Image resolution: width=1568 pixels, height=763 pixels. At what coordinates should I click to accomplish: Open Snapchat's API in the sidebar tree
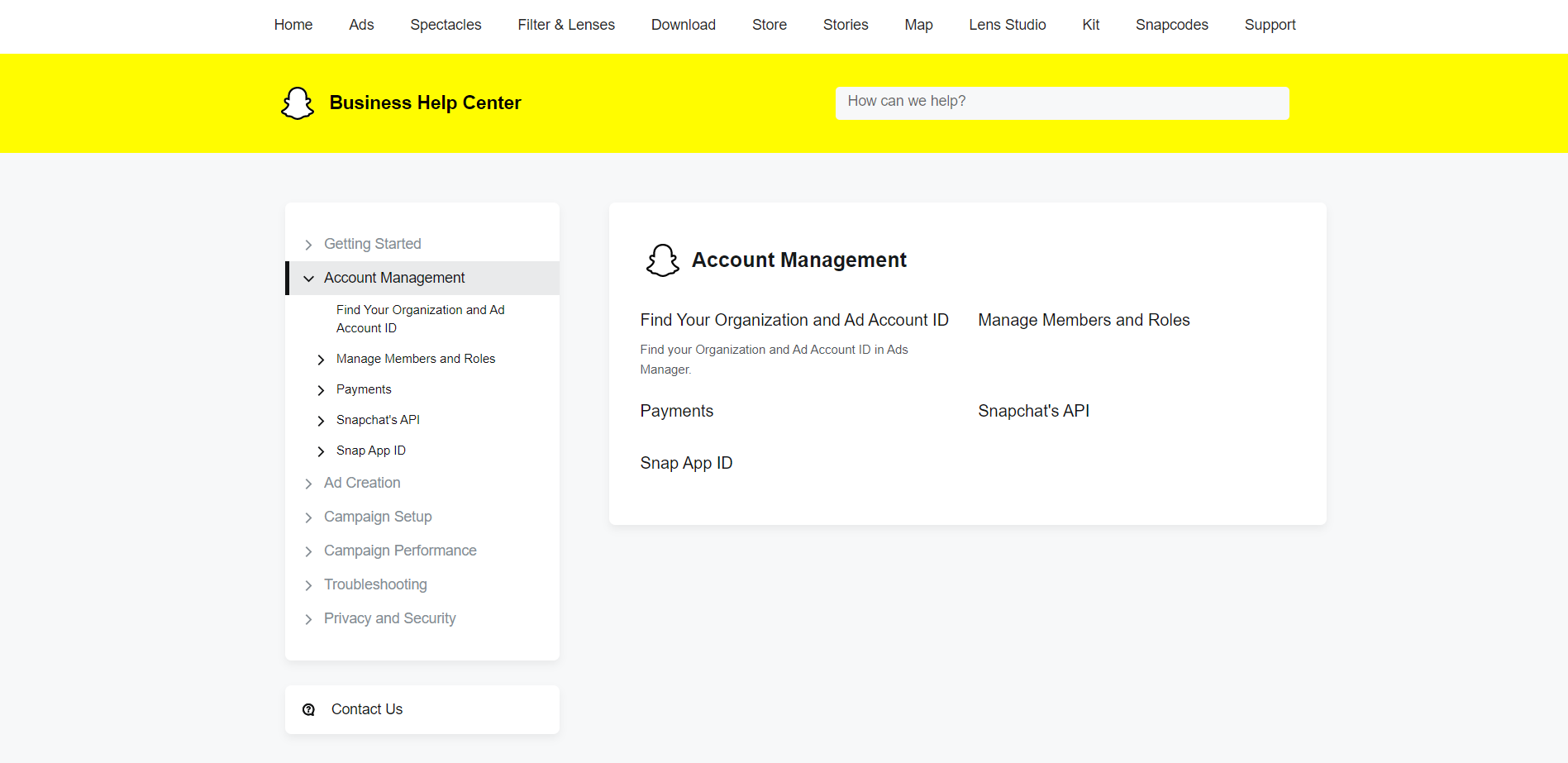tap(378, 420)
